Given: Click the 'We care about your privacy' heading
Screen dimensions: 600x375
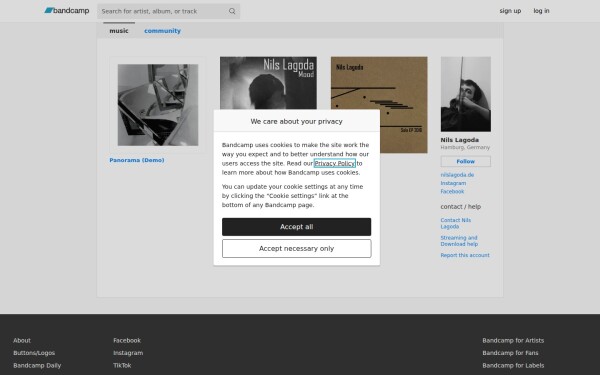Looking at the screenshot, I should 297,121.
